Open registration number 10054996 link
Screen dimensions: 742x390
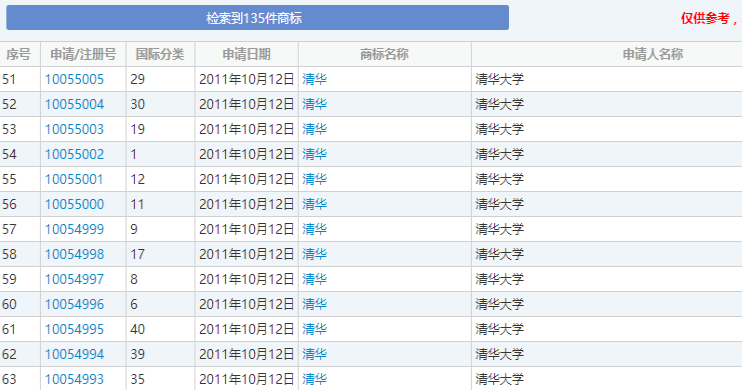click(74, 304)
